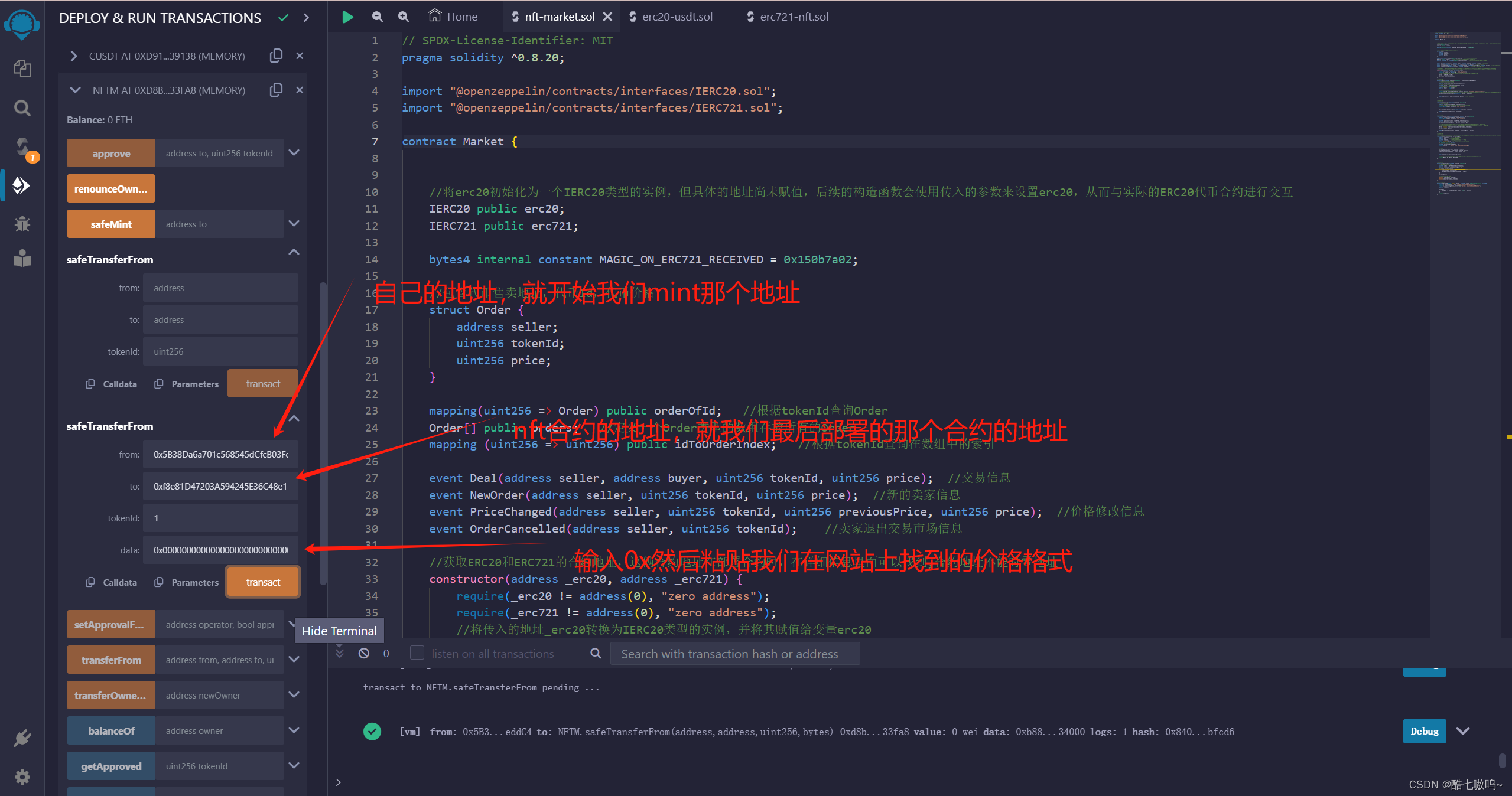Open the Solidity compiler sidebar icon
Viewport: 1512px width, 796px height.
[24, 148]
